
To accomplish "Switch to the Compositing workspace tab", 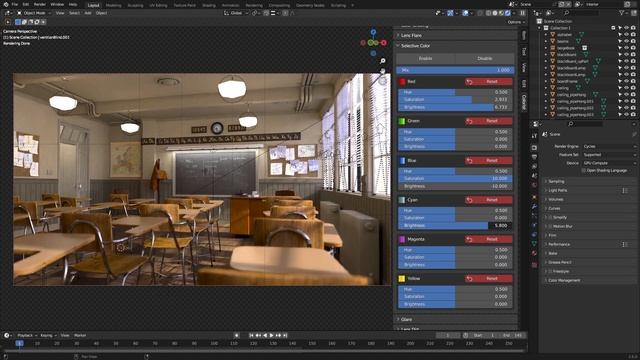I will click(279, 5).
